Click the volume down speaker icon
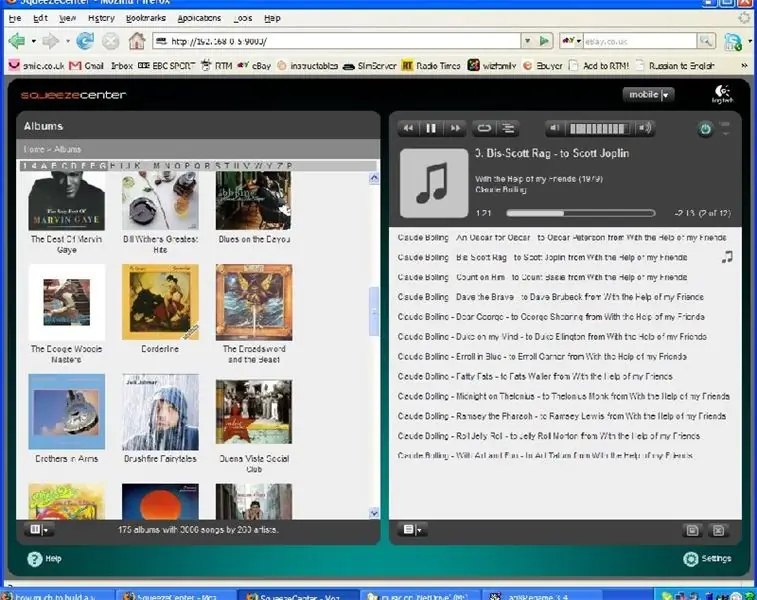Screen dimensions: 757x600 pyautogui.click(x=555, y=128)
